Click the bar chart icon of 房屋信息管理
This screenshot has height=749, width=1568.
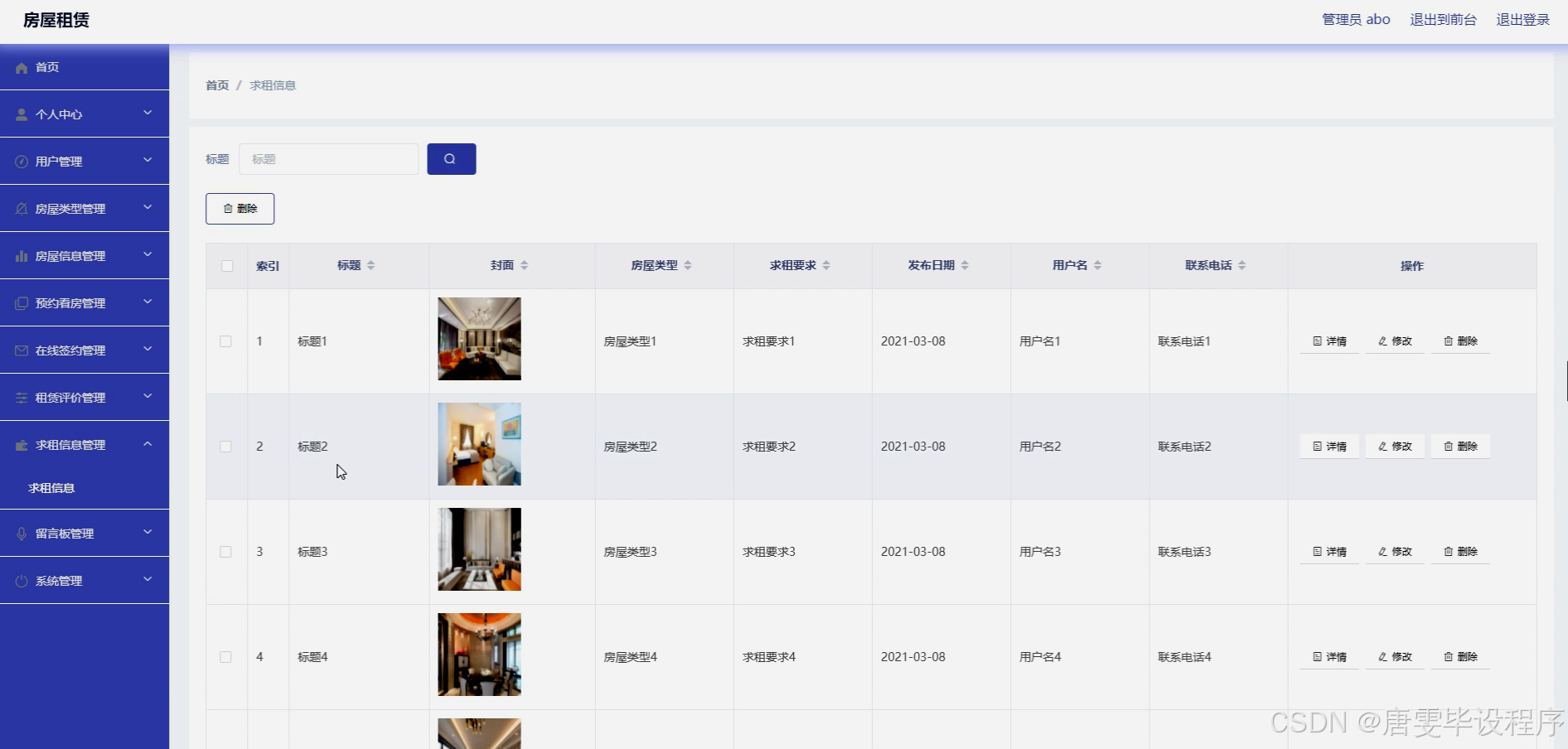click(x=22, y=256)
